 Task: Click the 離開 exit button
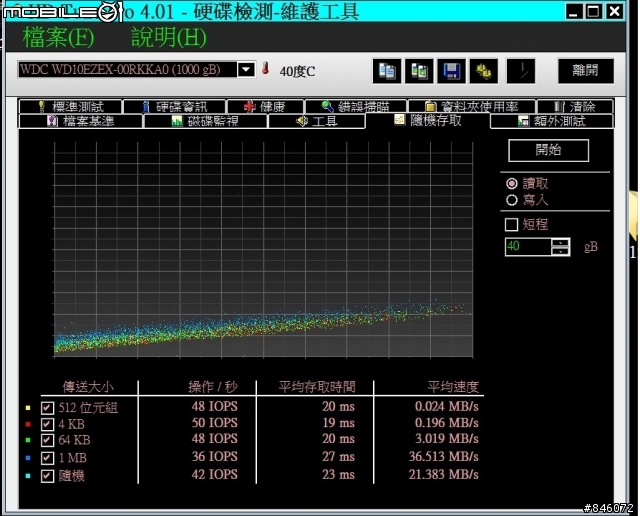coord(586,71)
